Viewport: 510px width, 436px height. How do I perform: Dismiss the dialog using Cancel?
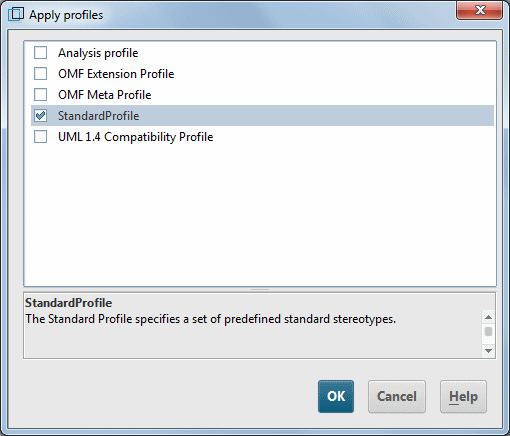[397, 396]
